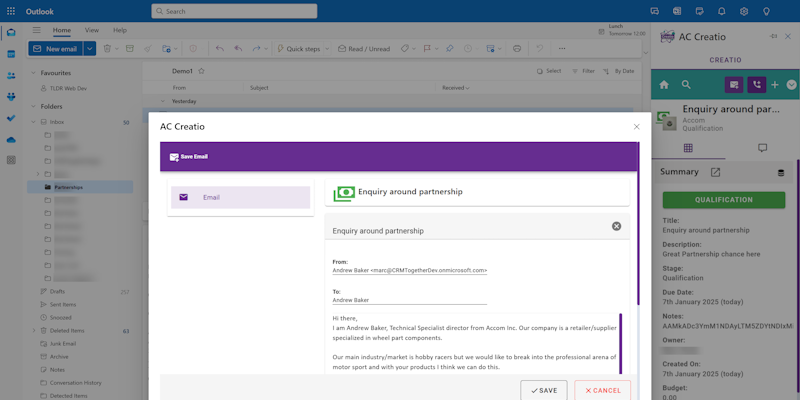Click the AC Creatio pane search icon
The width and height of the screenshot is (800, 400).
click(686, 85)
